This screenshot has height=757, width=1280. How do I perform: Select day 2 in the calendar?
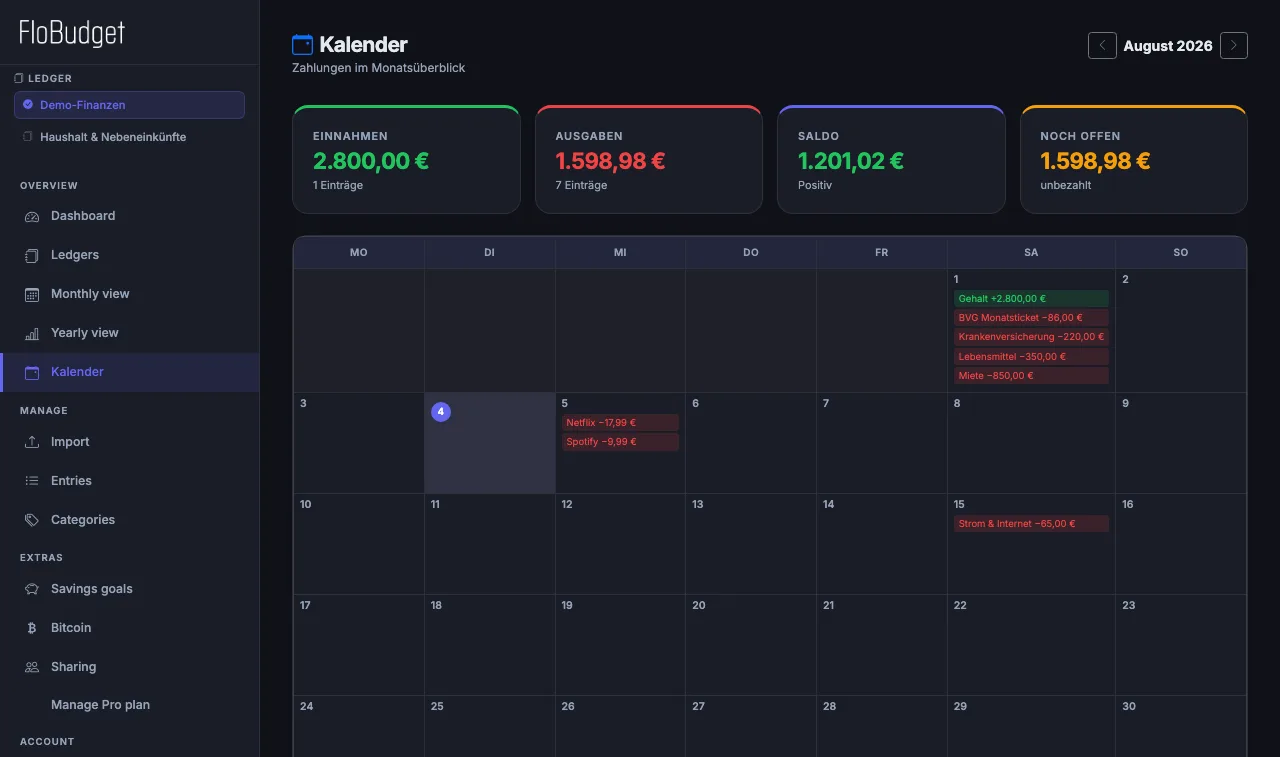[x=1181, y=330]
